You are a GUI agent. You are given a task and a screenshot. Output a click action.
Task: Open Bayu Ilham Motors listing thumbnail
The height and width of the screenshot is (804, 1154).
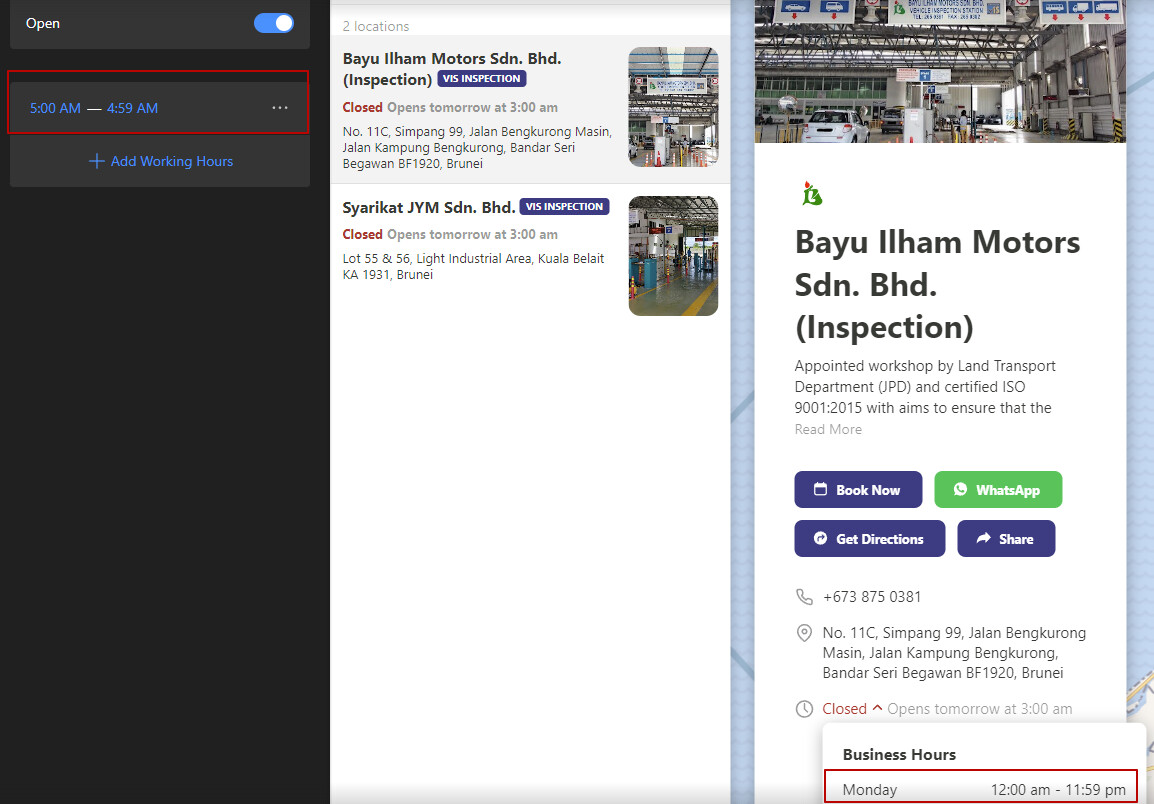(673, 107)
